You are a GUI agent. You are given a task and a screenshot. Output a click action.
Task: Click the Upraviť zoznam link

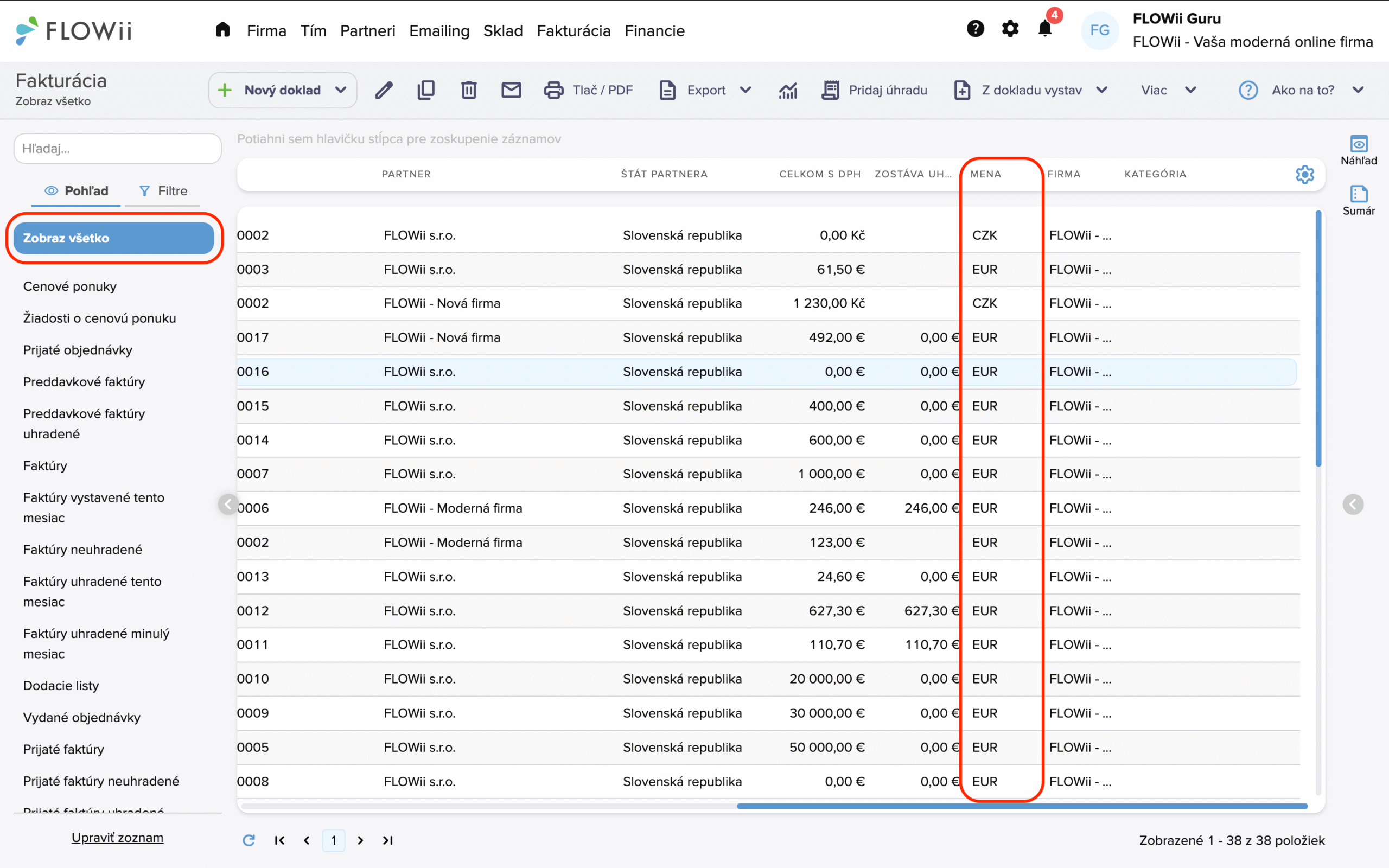pos(117,838)
